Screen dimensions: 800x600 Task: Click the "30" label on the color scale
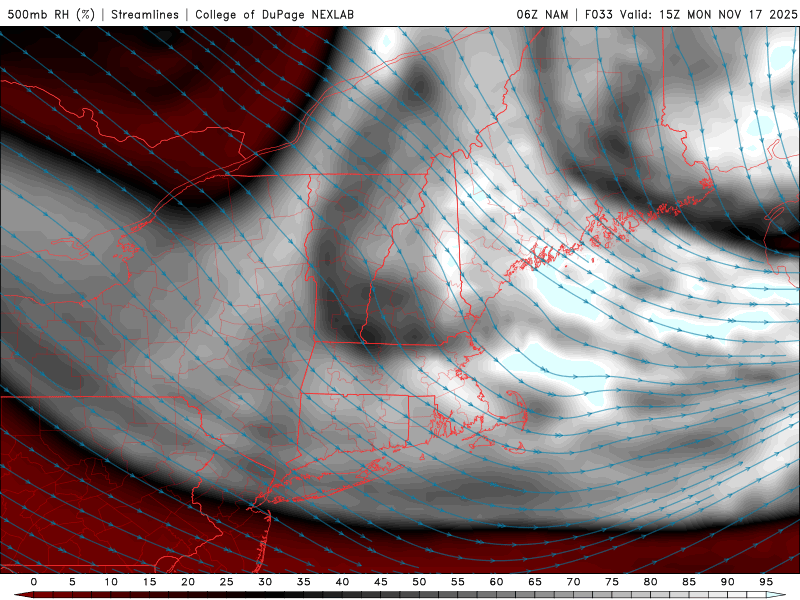265,582
